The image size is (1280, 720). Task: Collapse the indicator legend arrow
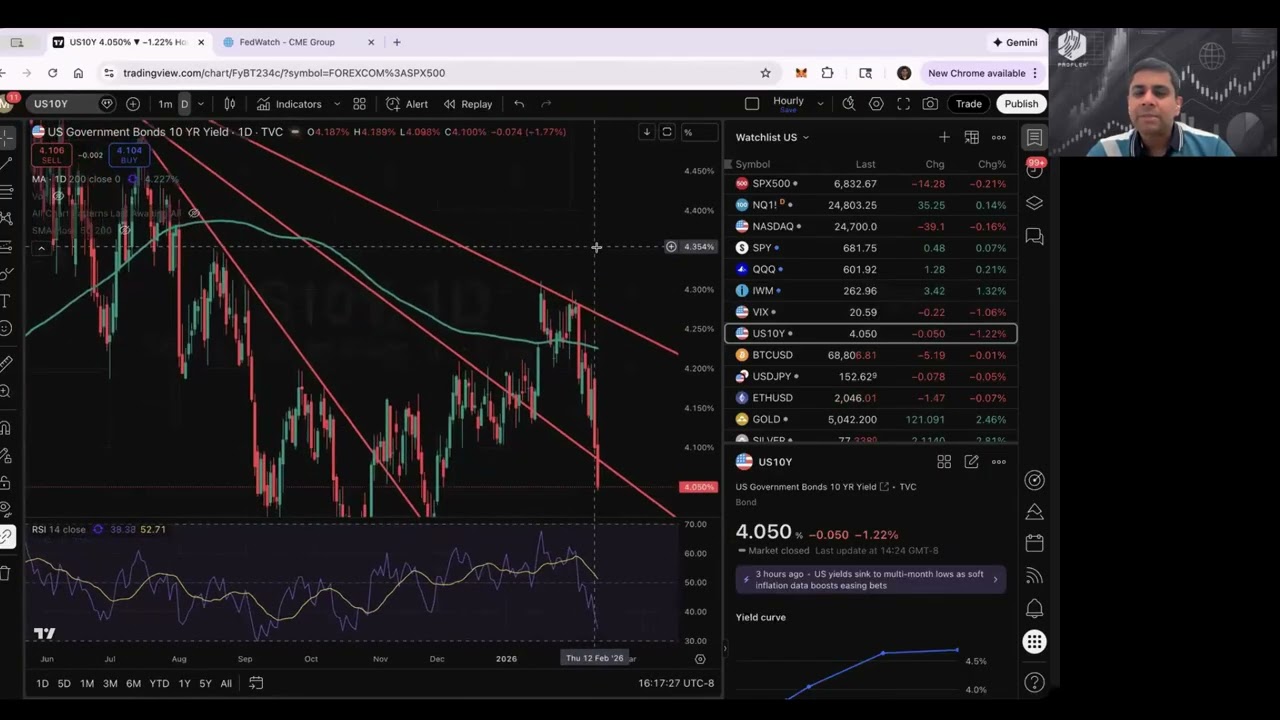pos(41,248)
